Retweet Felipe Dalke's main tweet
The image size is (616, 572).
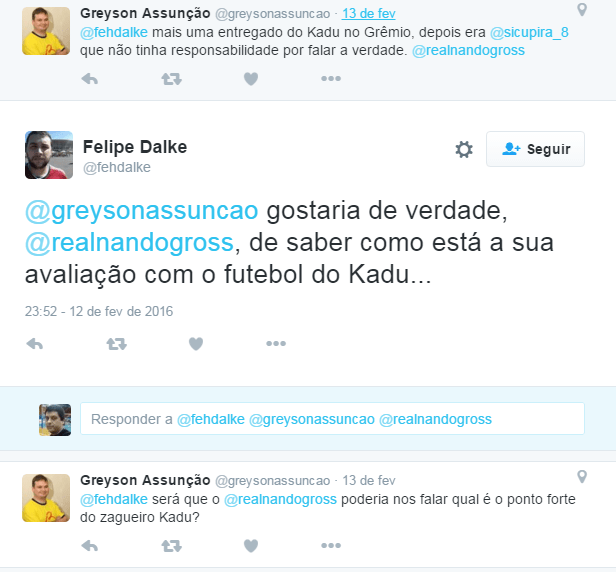click(117, 344)
